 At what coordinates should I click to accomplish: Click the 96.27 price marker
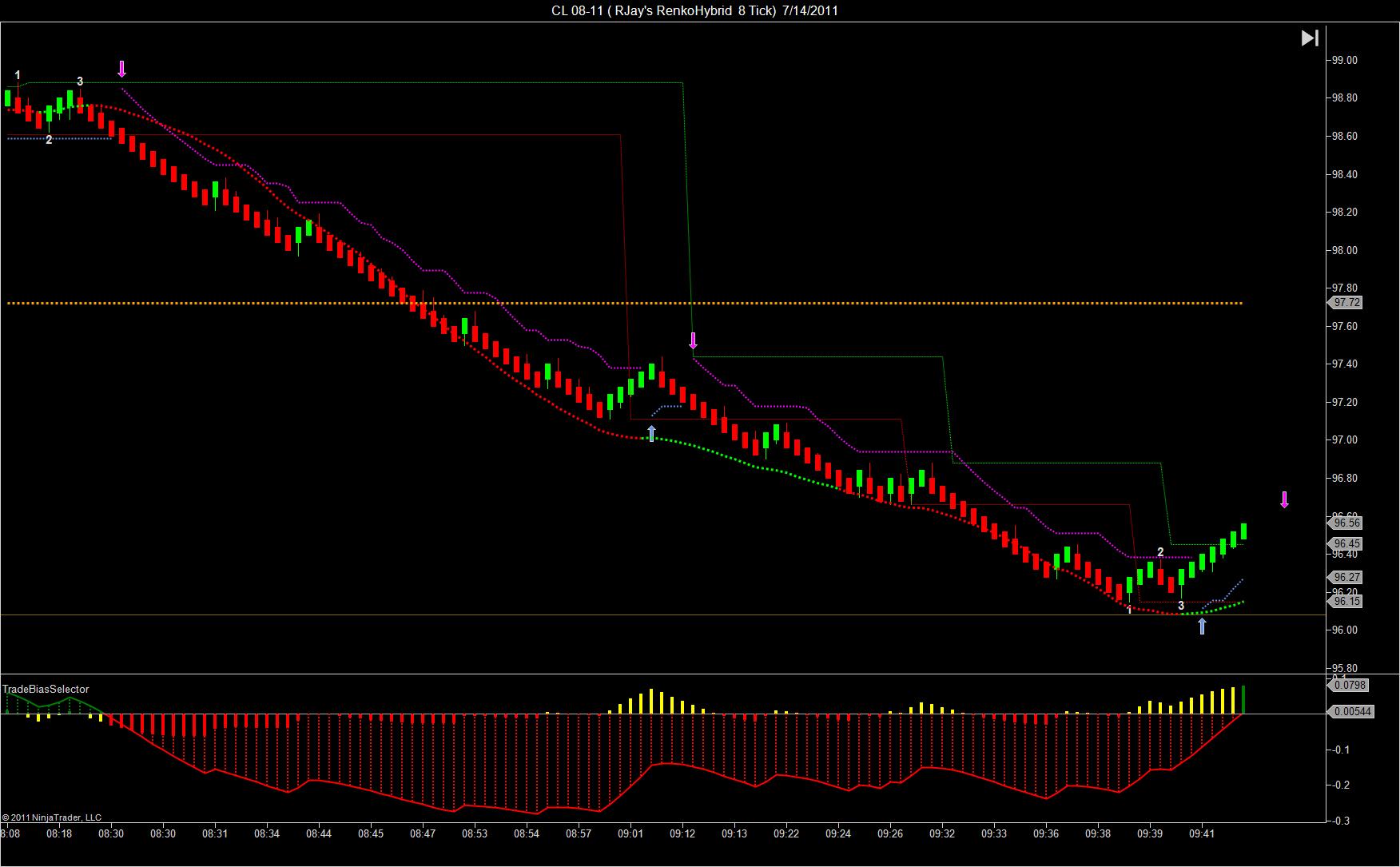(1346, 577)
